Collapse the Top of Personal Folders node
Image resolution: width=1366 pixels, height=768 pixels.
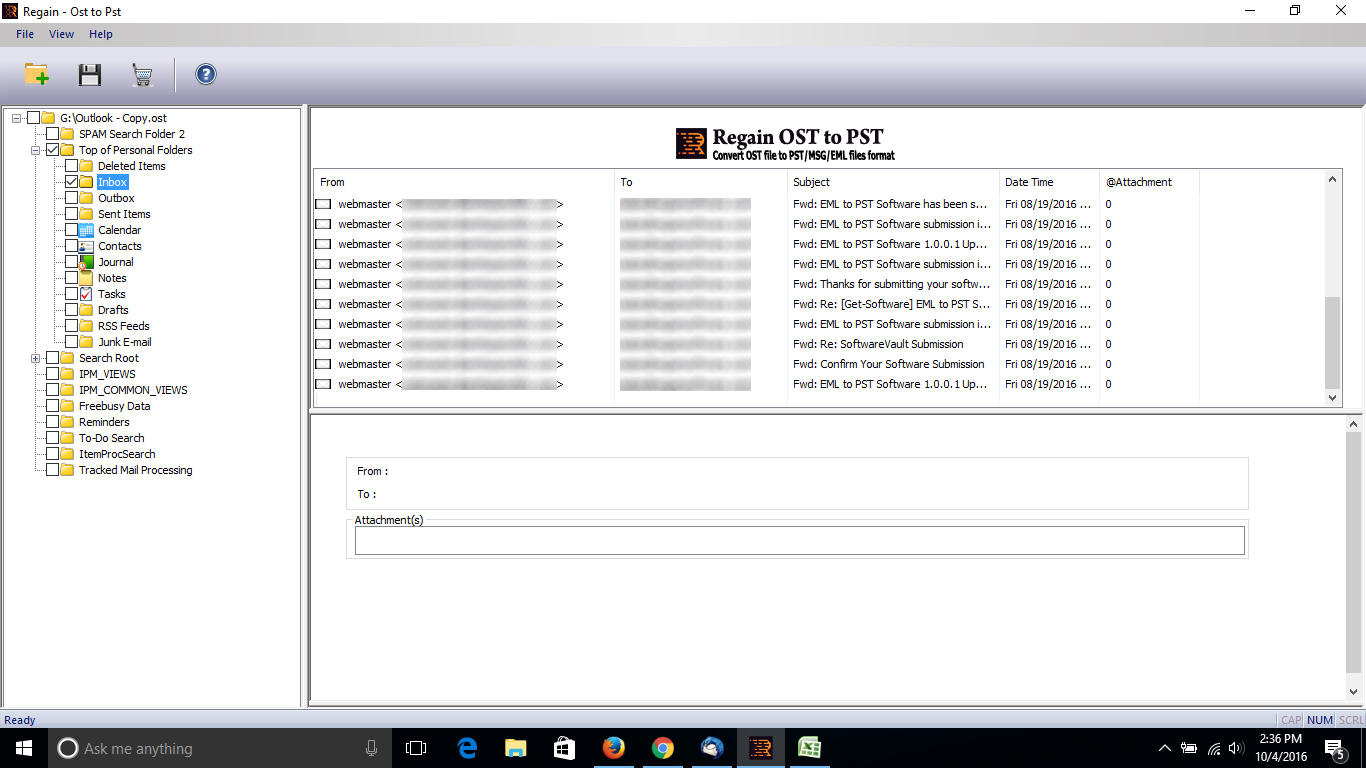coord(36,150)
